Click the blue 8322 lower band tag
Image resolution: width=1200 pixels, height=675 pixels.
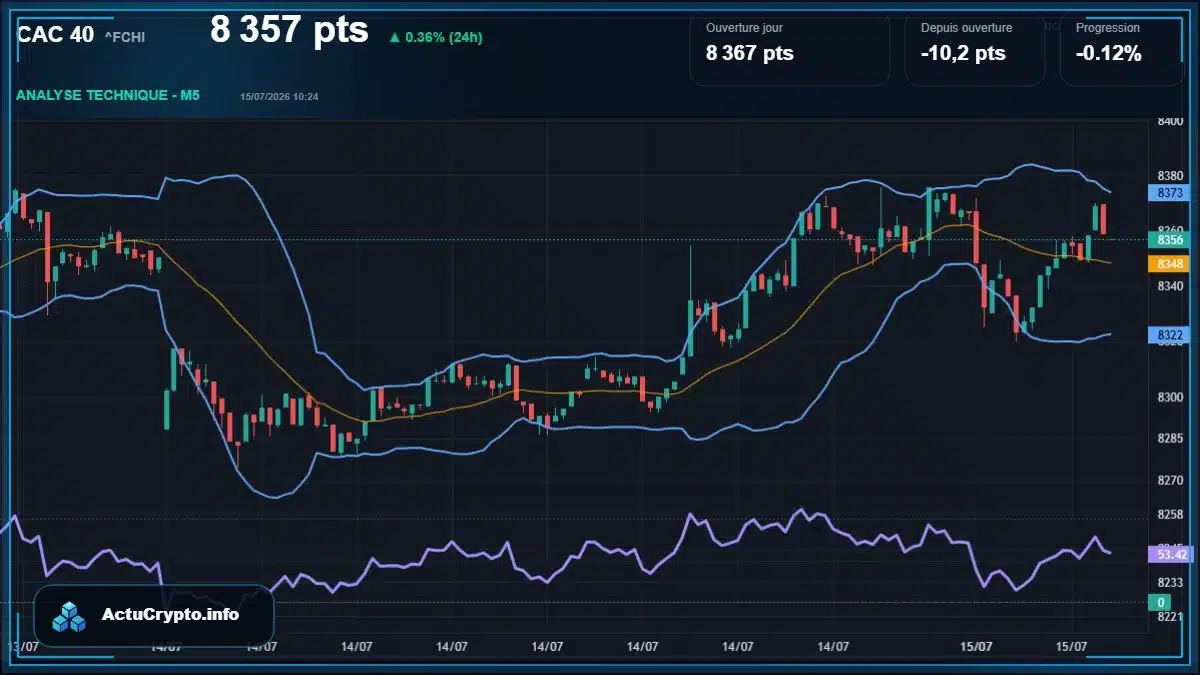pyautogui.click(x=1169, y=335)
